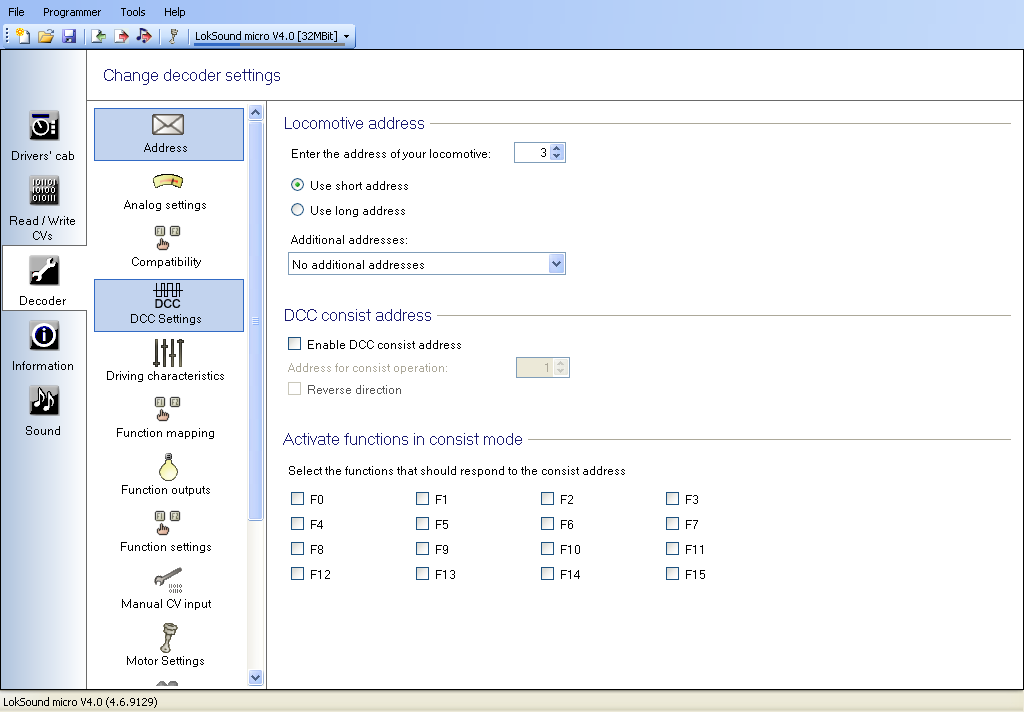The width and height of the screenshot is (1024, 712).
Task: Open the Information section
Action: coord(43,346)
